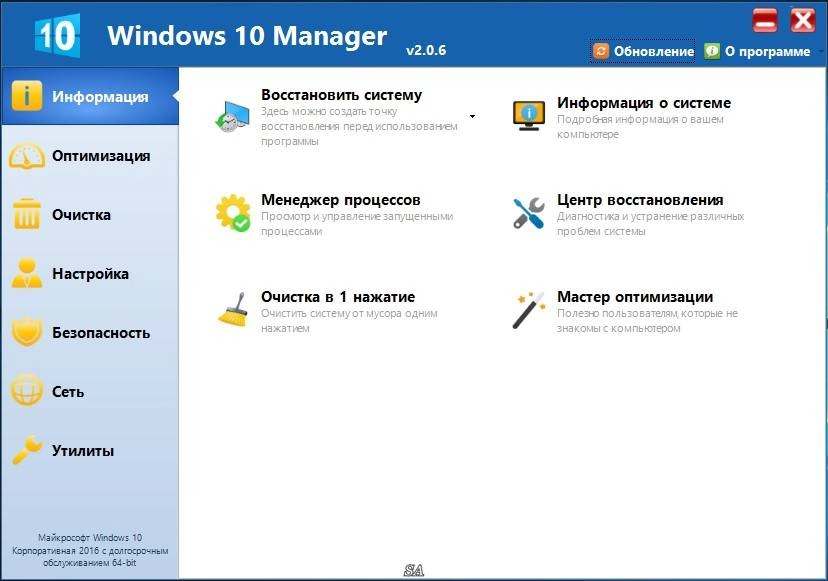Click the yellow Информация sidebar icon

(26, 96)
